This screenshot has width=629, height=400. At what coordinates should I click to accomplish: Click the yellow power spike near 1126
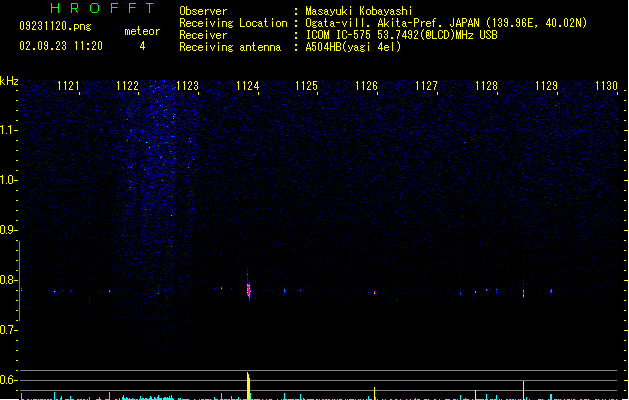click(x=374, y=393)
